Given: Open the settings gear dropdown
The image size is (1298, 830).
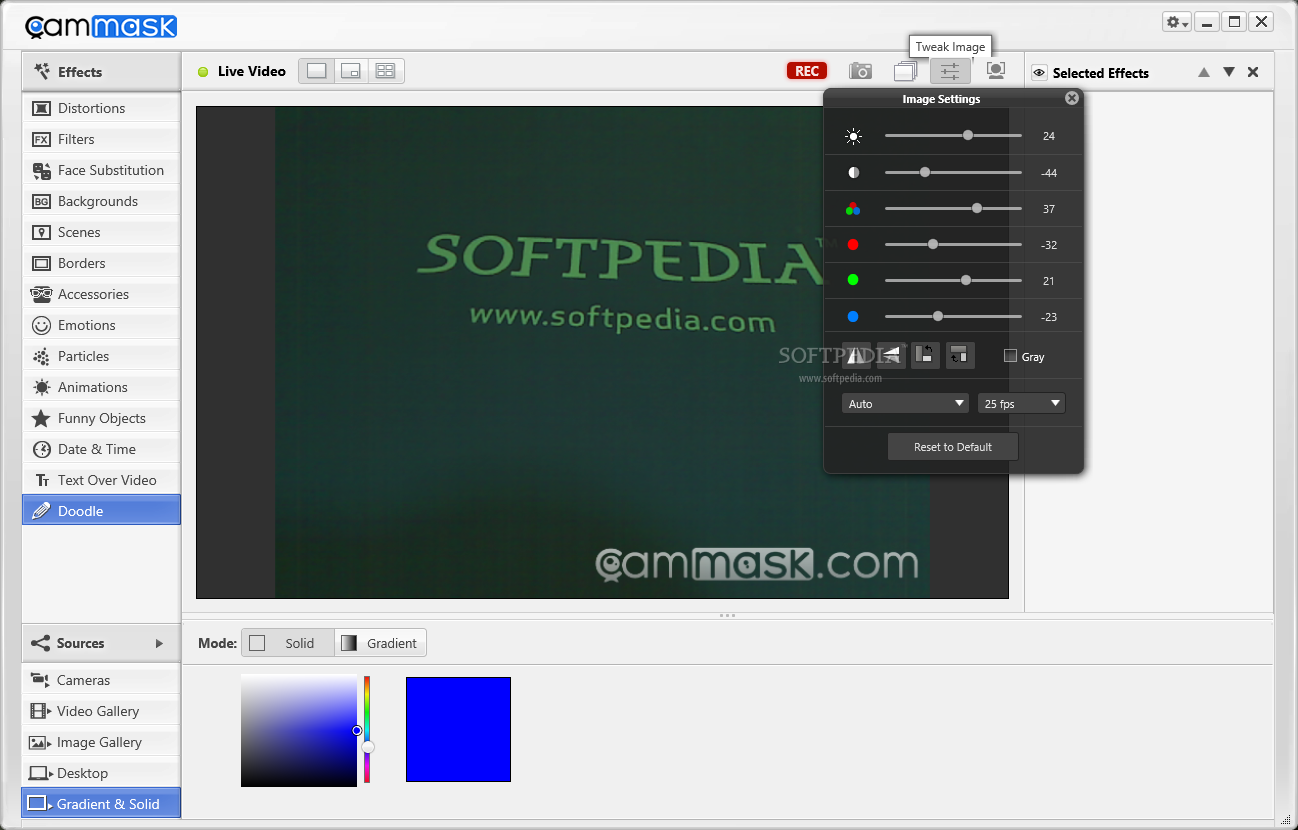Looking at the screenshot, I should [x=1177, y=22].
